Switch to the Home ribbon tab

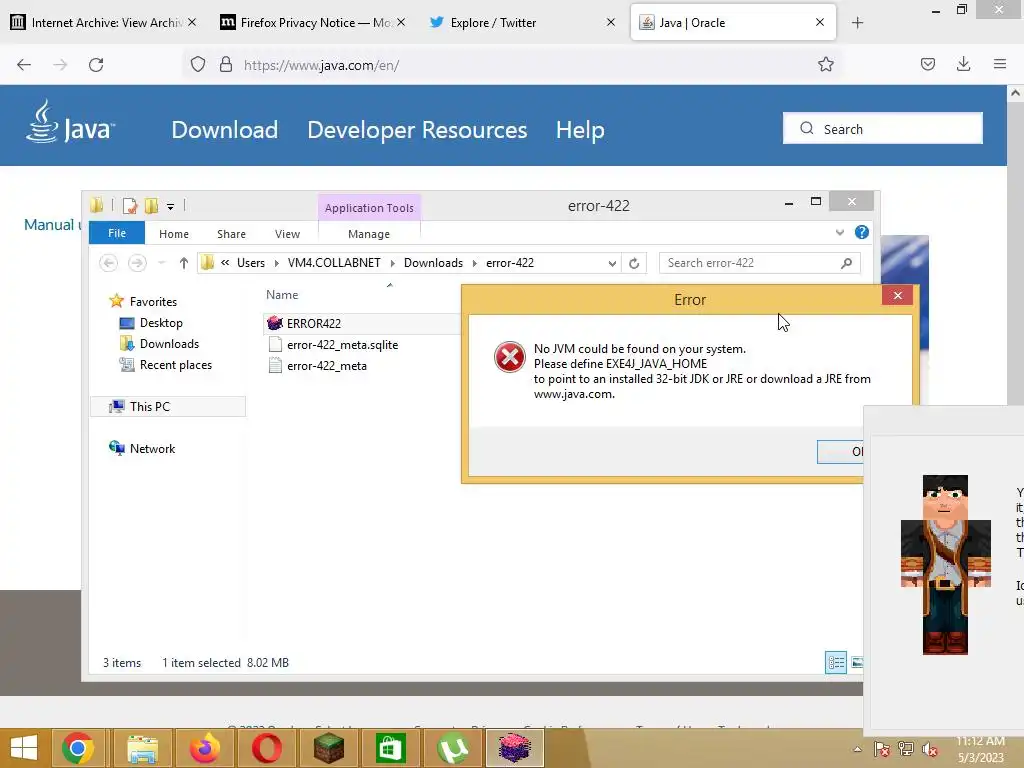(x=174, y=234)
